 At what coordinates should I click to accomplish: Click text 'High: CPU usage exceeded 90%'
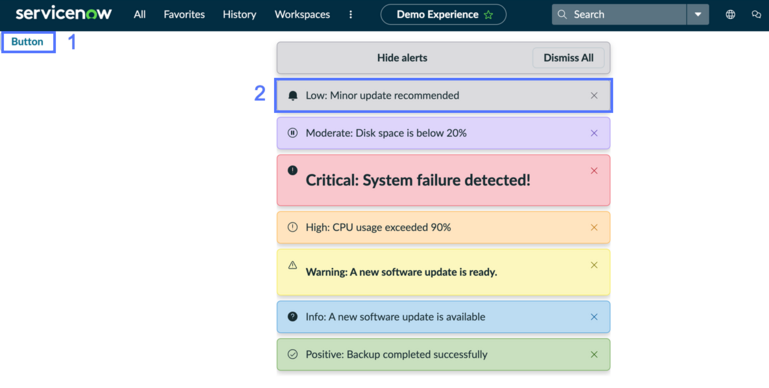coord(378,227)
